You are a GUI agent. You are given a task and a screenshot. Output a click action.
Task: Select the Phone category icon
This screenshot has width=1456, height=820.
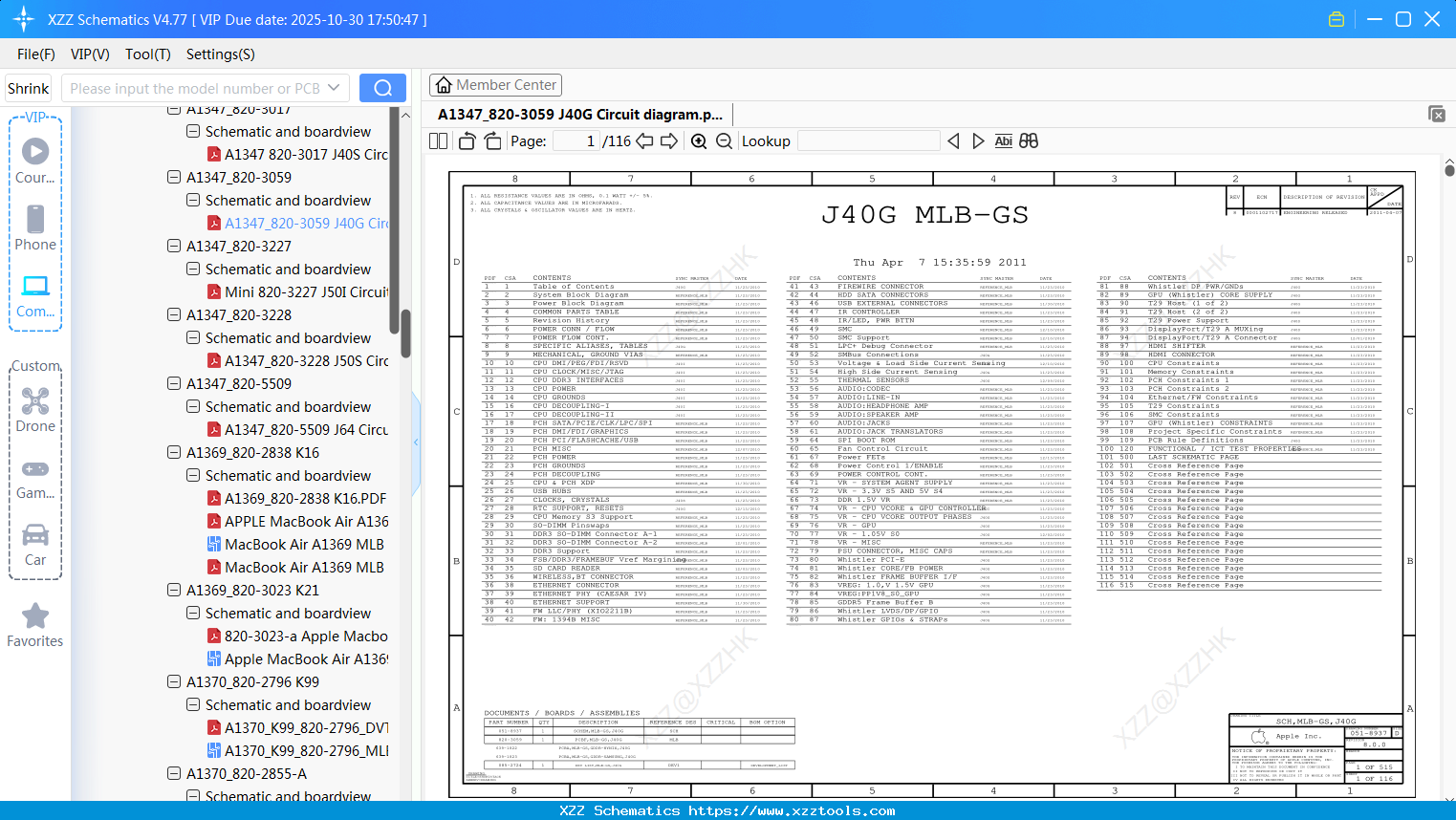[x=35, y=227]
